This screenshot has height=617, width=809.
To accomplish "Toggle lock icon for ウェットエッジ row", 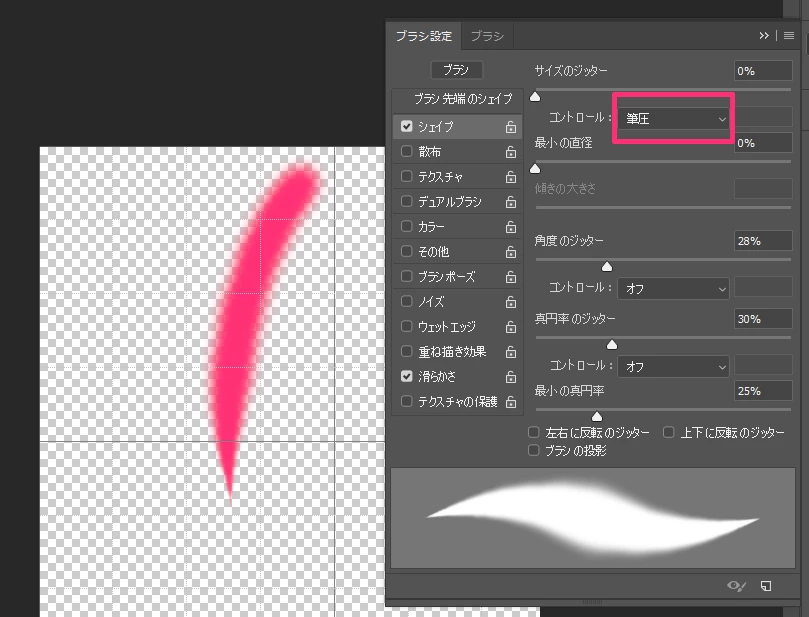I will click(510, 327).
